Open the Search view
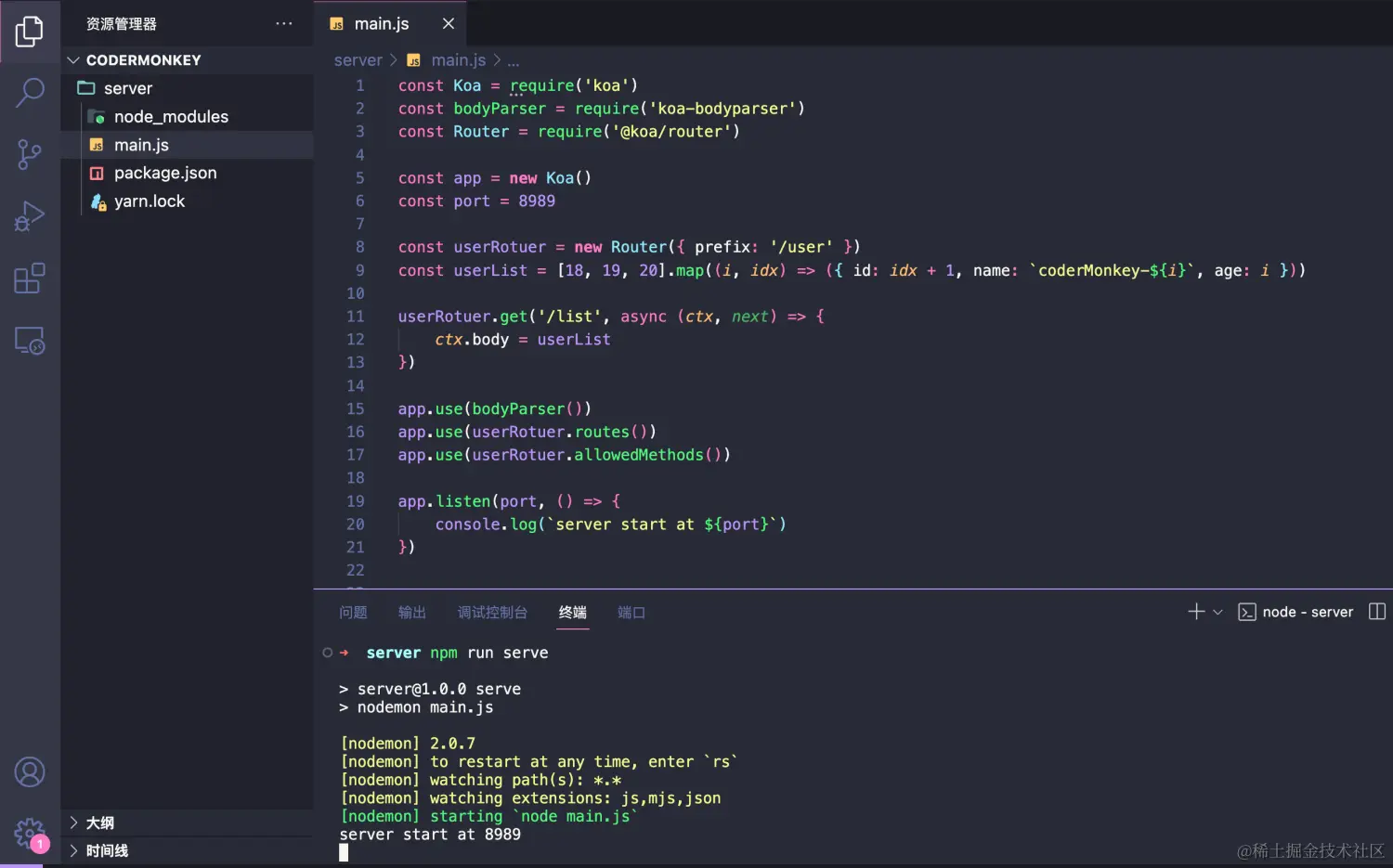 point(30,92)
